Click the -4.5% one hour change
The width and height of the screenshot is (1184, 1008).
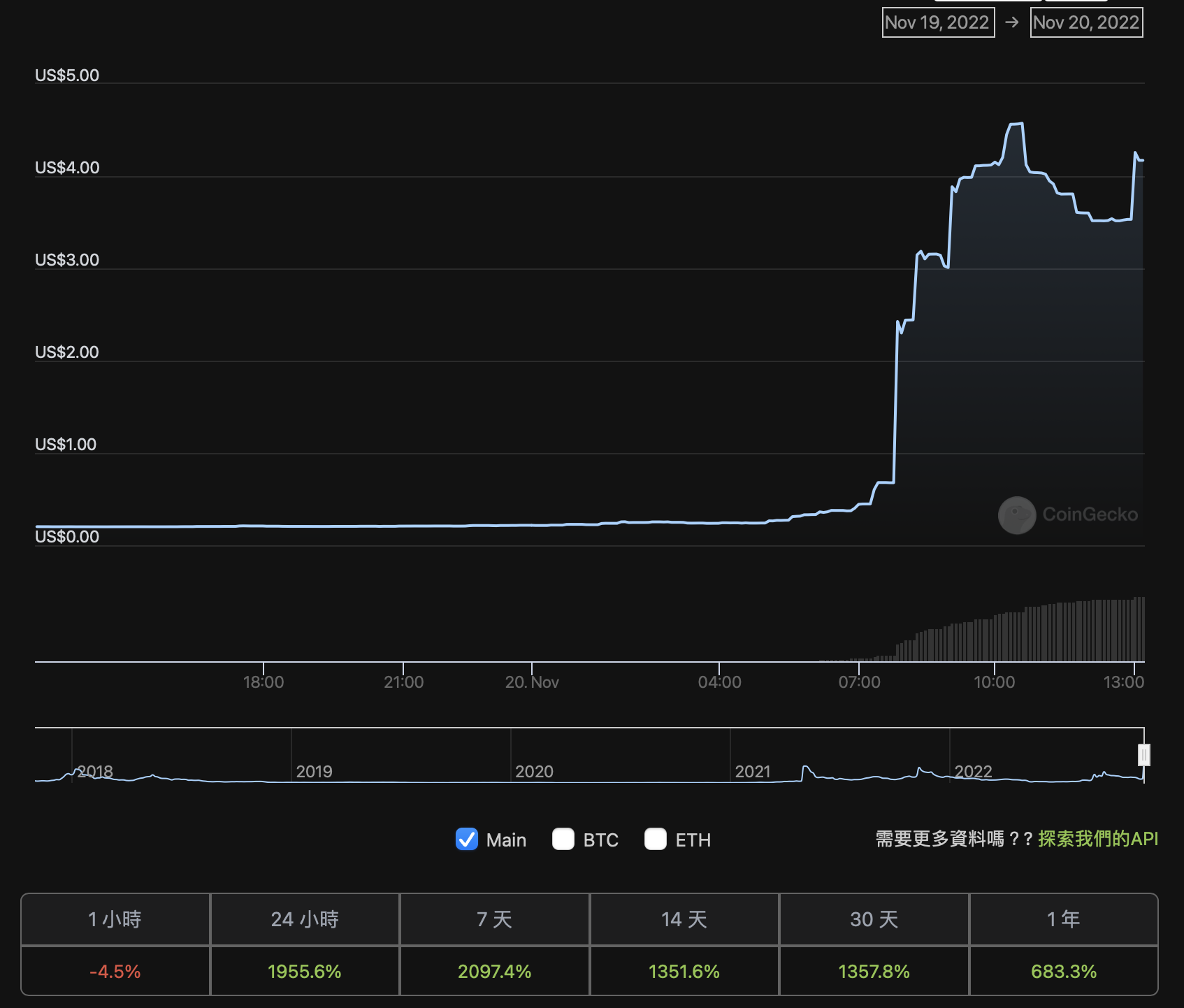(115, 971)
